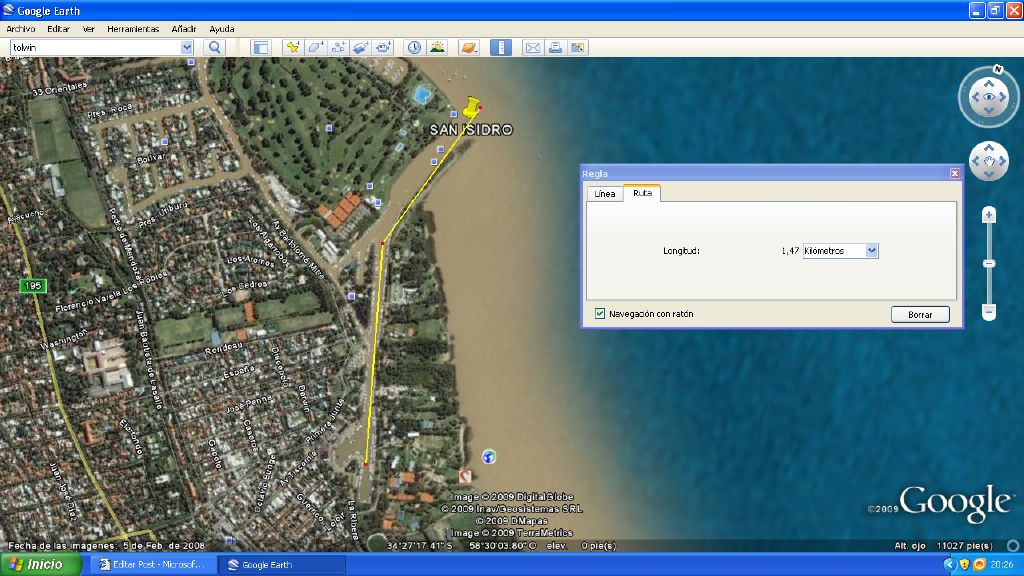Click the Inicio start button
Screen dimensions: 1024x576
pos(40,564)
